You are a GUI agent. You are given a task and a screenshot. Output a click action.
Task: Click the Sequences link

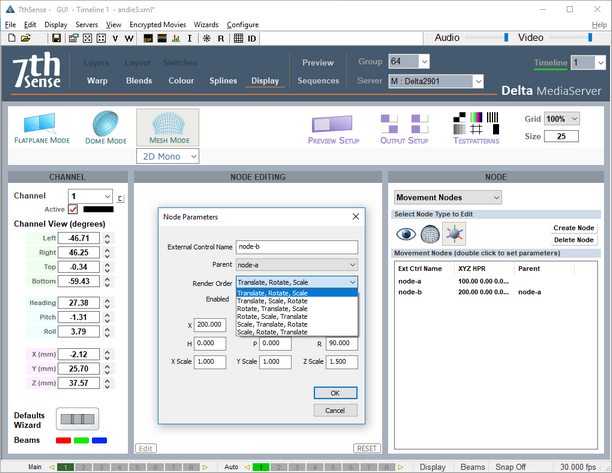click(x=318, y=81)
